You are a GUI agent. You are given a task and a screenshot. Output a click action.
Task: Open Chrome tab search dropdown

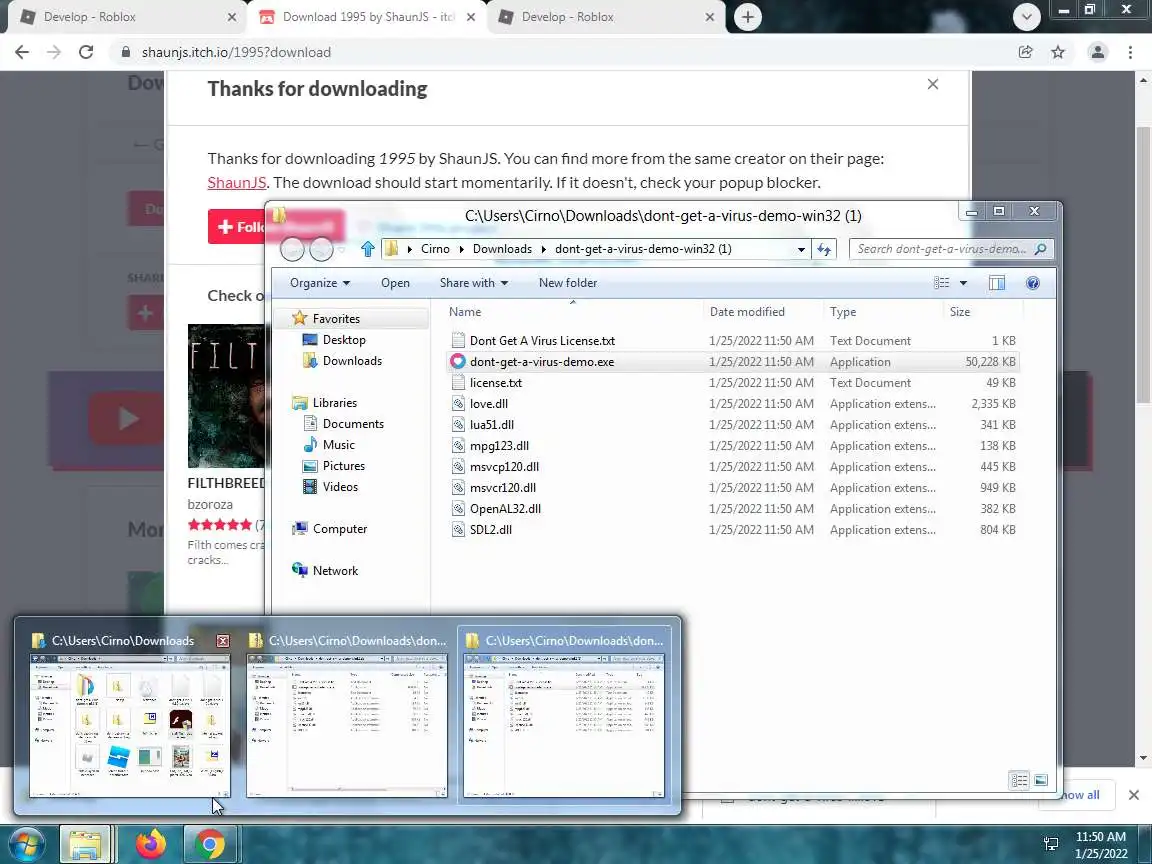(1026, 17)
